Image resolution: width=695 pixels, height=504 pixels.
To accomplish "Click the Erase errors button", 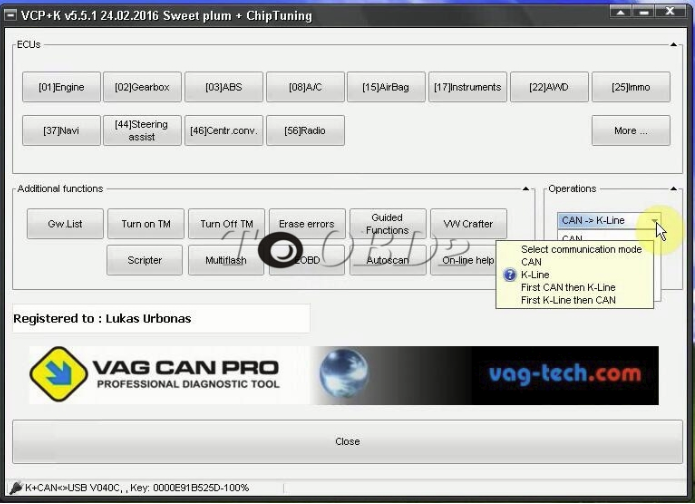I will 307,224.
